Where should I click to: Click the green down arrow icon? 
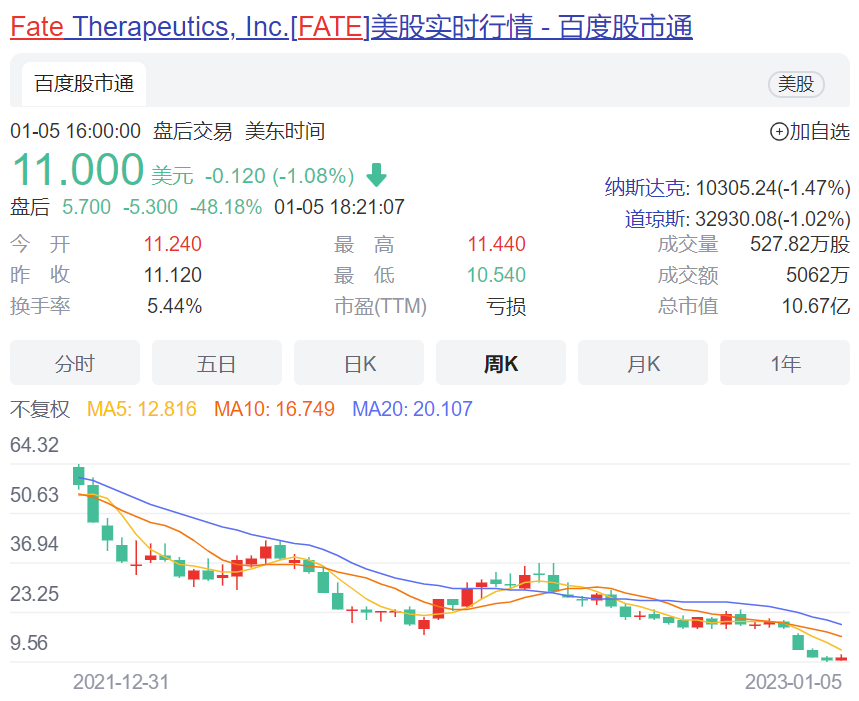pyautogui.click(x=376, y=175)
